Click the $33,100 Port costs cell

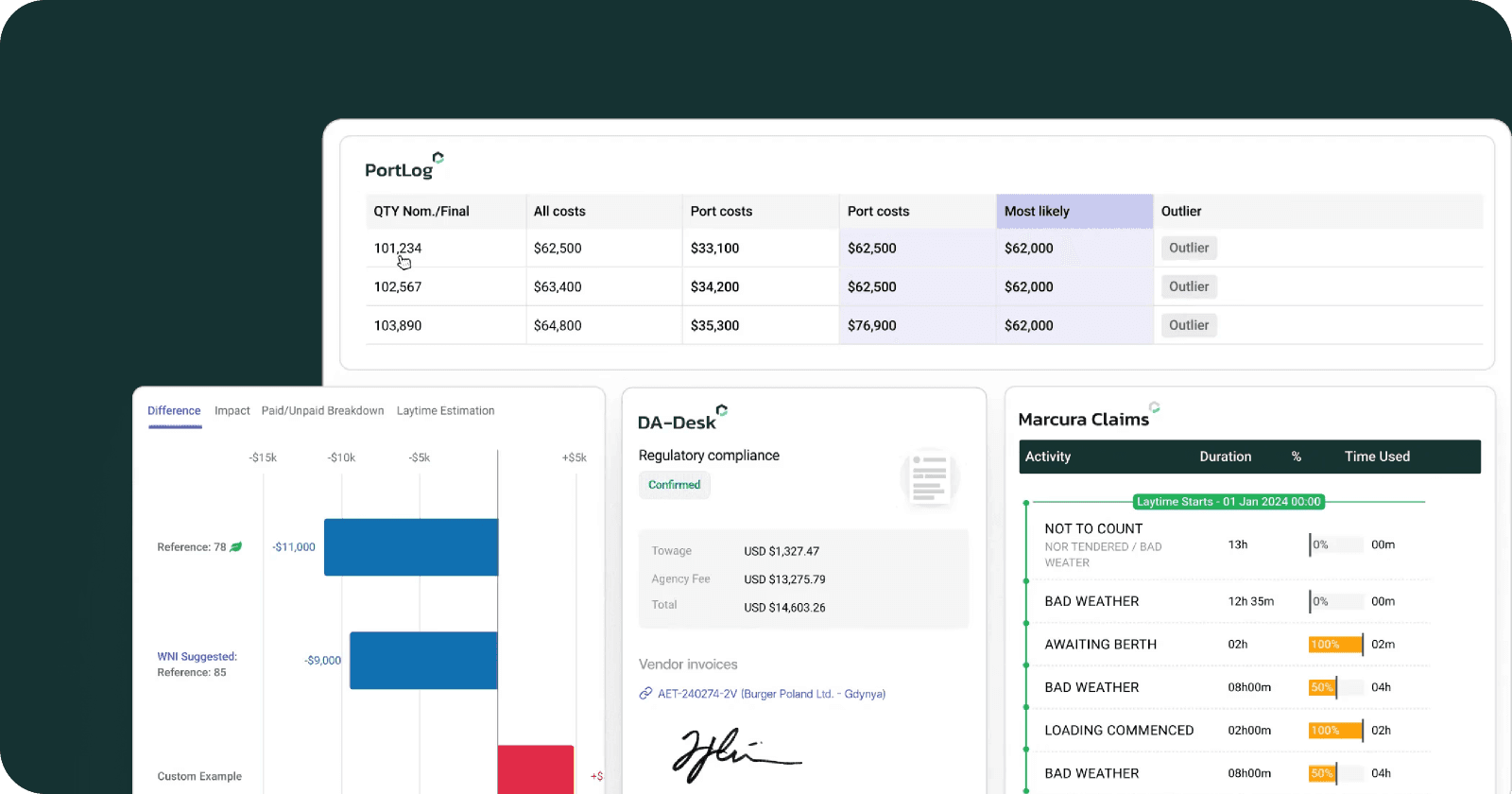(714, 248)
